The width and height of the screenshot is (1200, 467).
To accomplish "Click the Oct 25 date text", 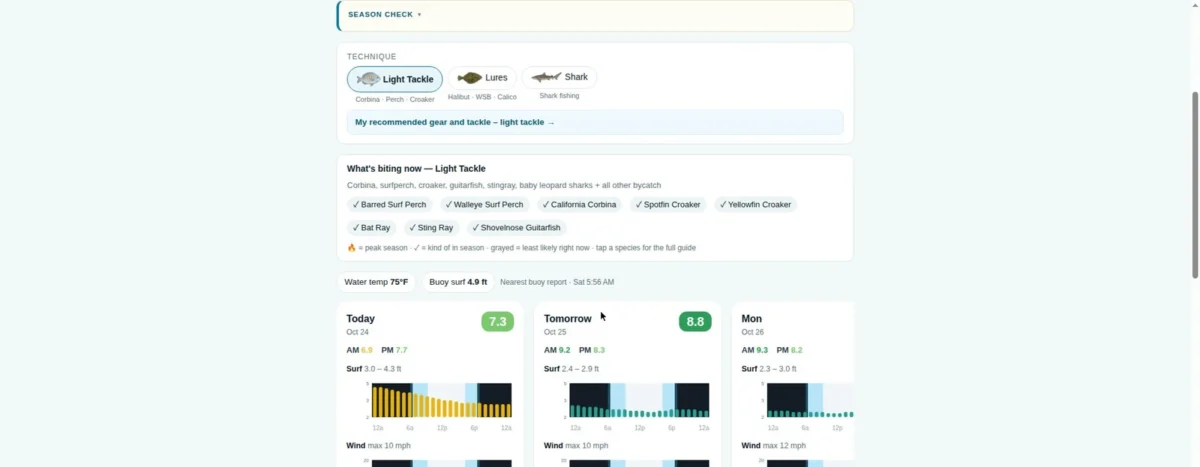I will click(x=555, y=332).
